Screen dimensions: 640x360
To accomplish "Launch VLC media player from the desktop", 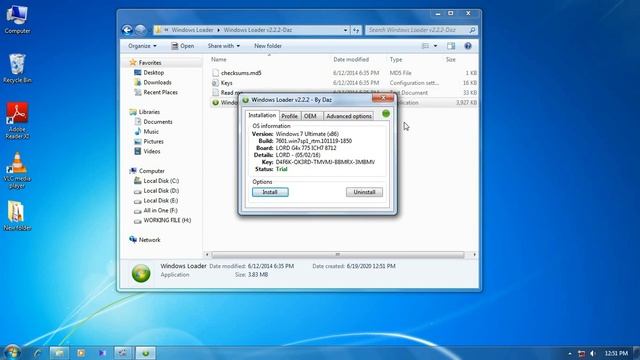I will click(17, 170).
